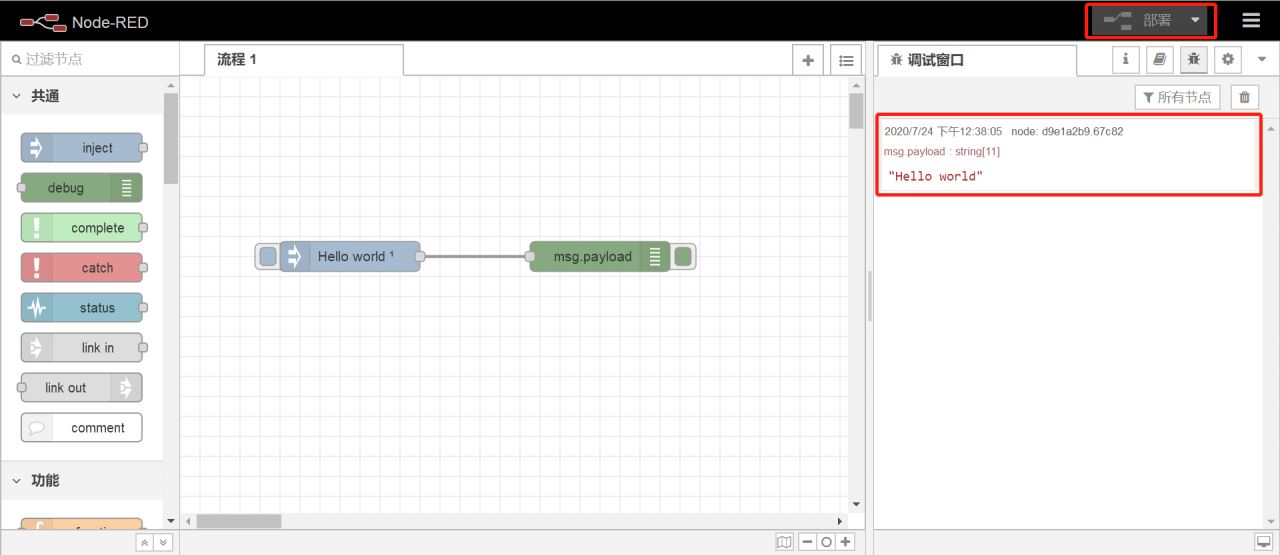Image resolution: width=1280 pixels, height=555 pixels.
Task: Select the complete node in palette
Action: pos(82,228)
